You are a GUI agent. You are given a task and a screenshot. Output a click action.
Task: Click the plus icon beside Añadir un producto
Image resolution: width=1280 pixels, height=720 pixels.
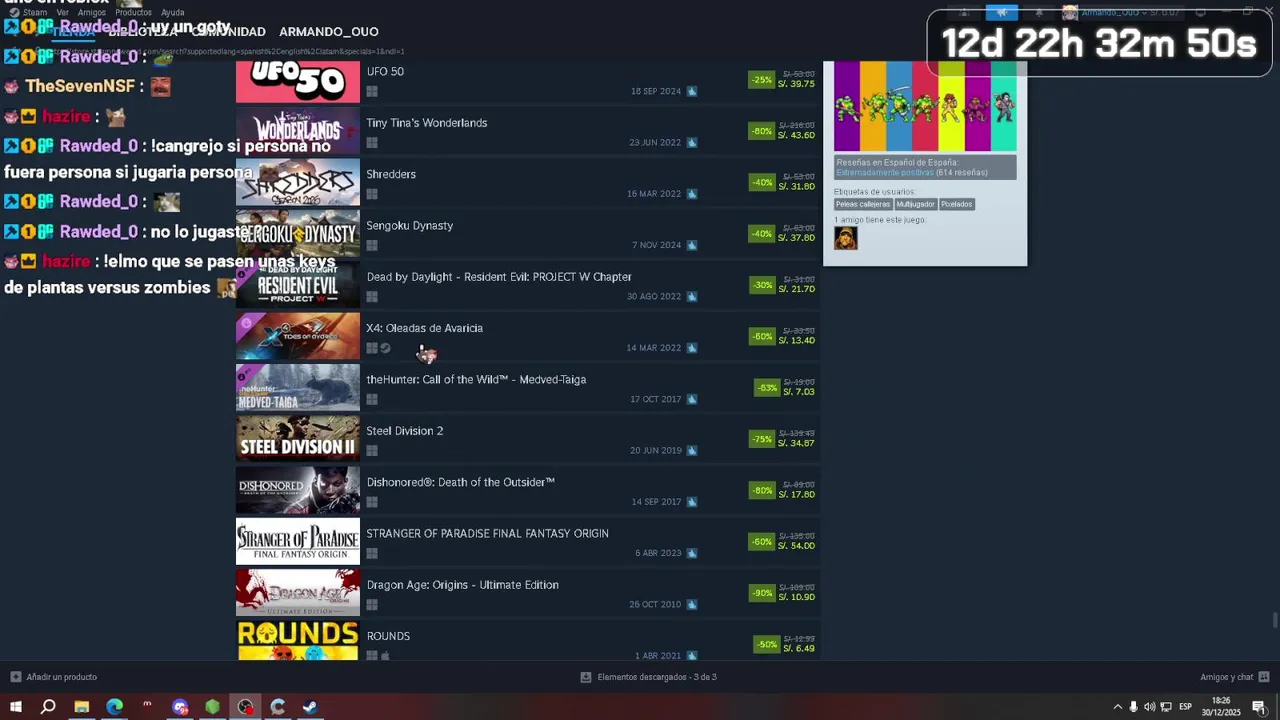(x=16, y=677)
